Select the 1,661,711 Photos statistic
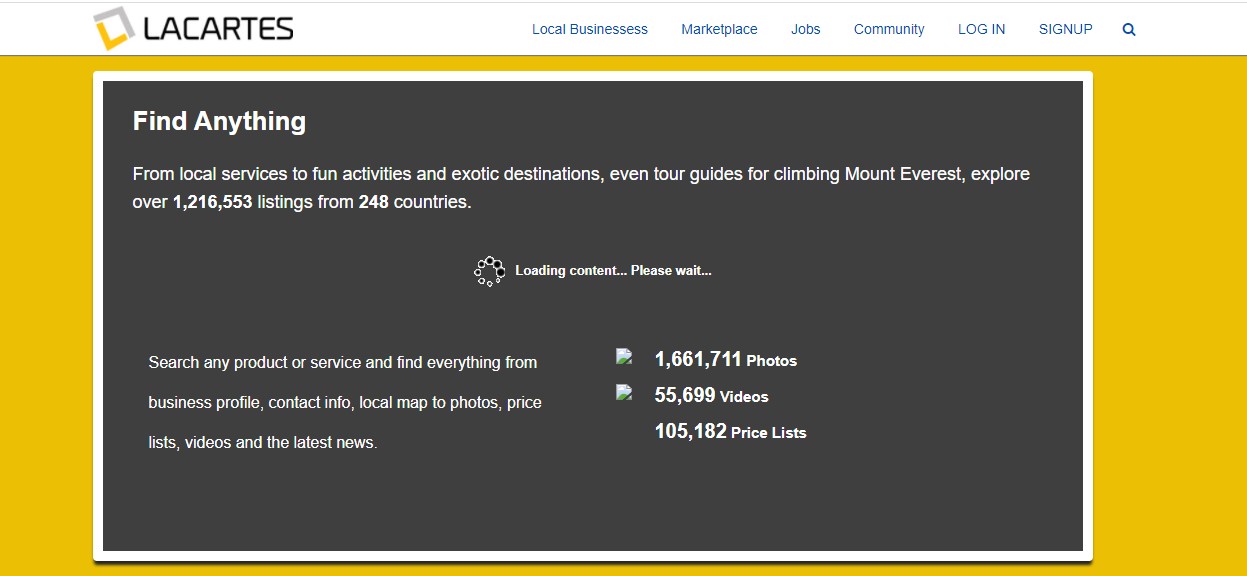Screen dimensions: 1247x576 tap(725, 360)
